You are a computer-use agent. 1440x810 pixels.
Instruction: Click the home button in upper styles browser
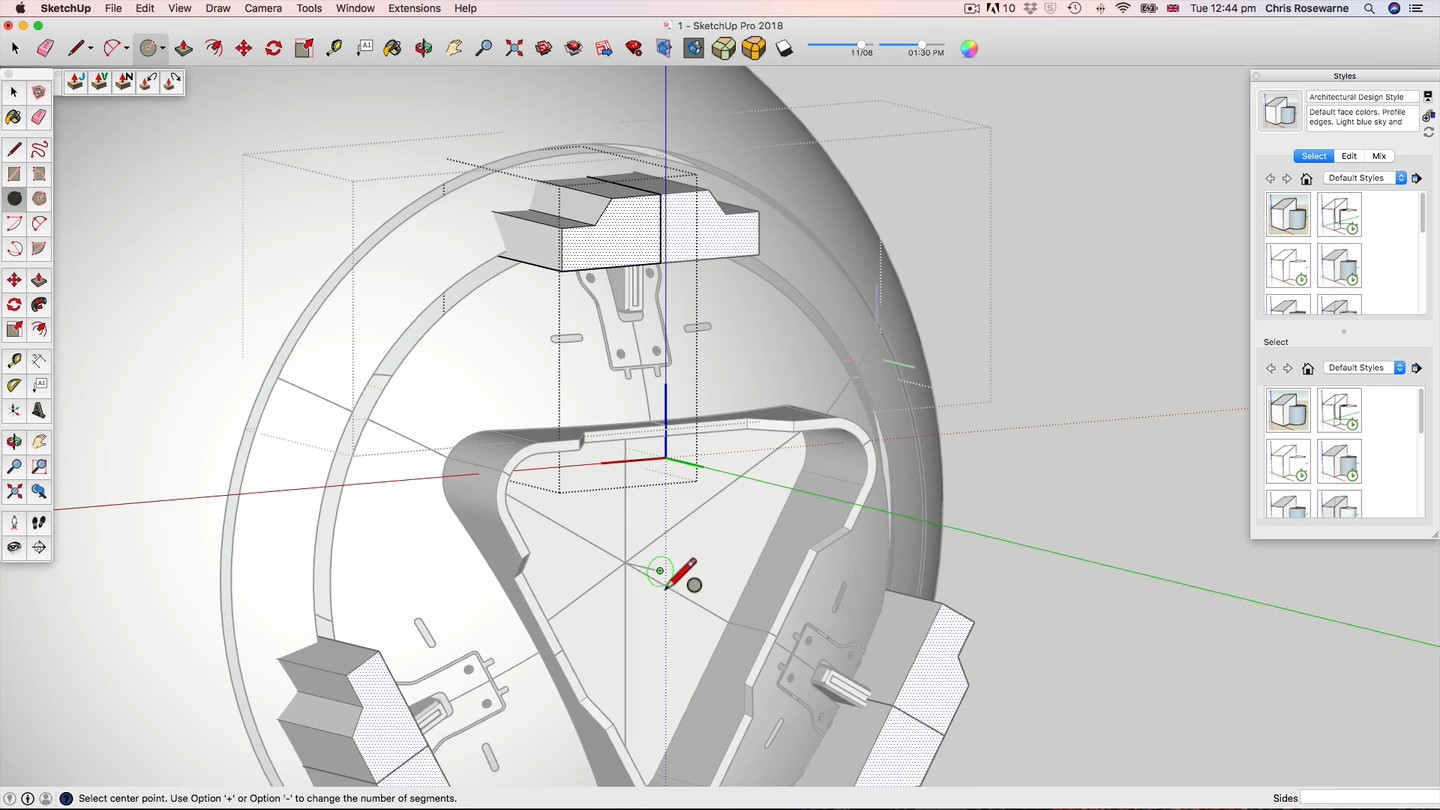pos(1306,179)
